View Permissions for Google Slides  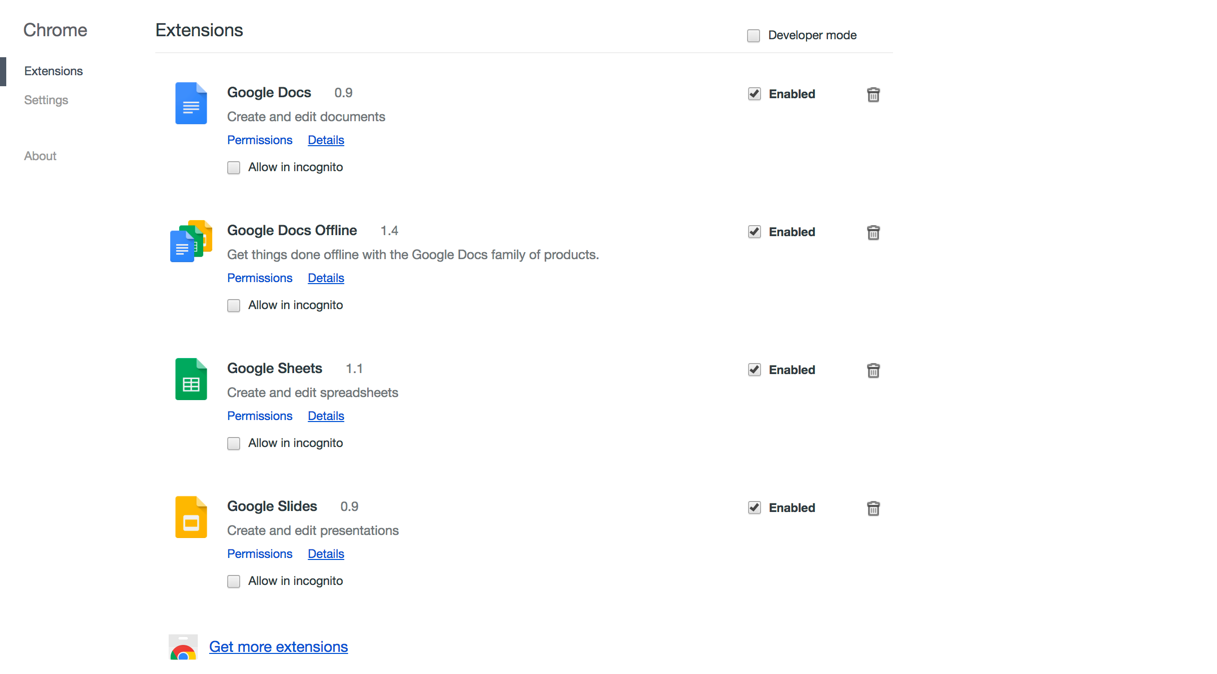tap(259, 554)
